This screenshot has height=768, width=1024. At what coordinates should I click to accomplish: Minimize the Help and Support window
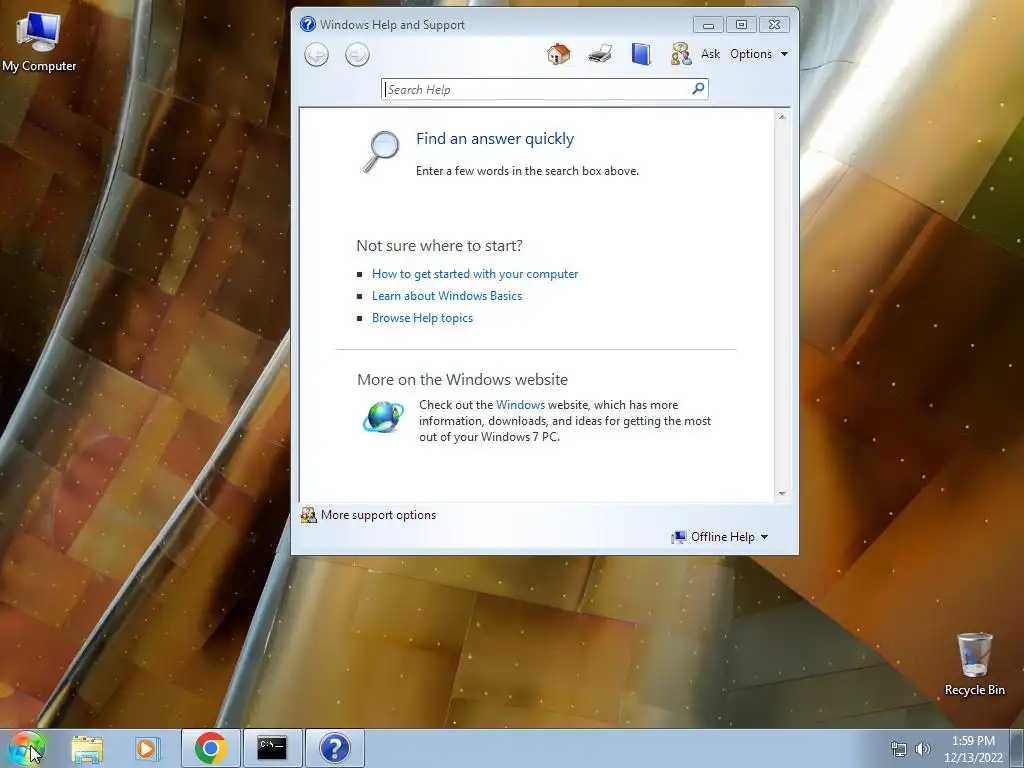[708, 25]
